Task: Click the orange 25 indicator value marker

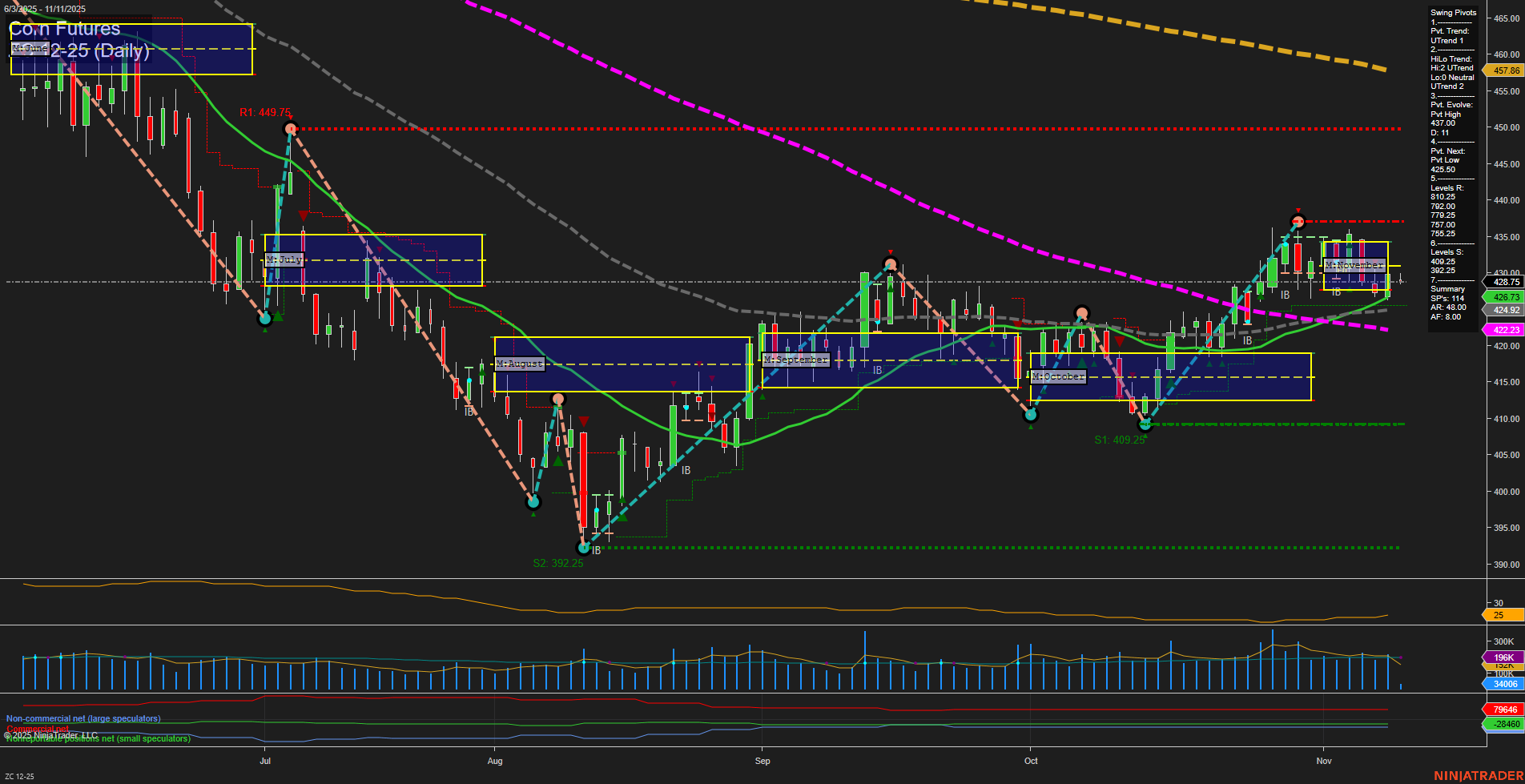Action: tap(1501, 615)
